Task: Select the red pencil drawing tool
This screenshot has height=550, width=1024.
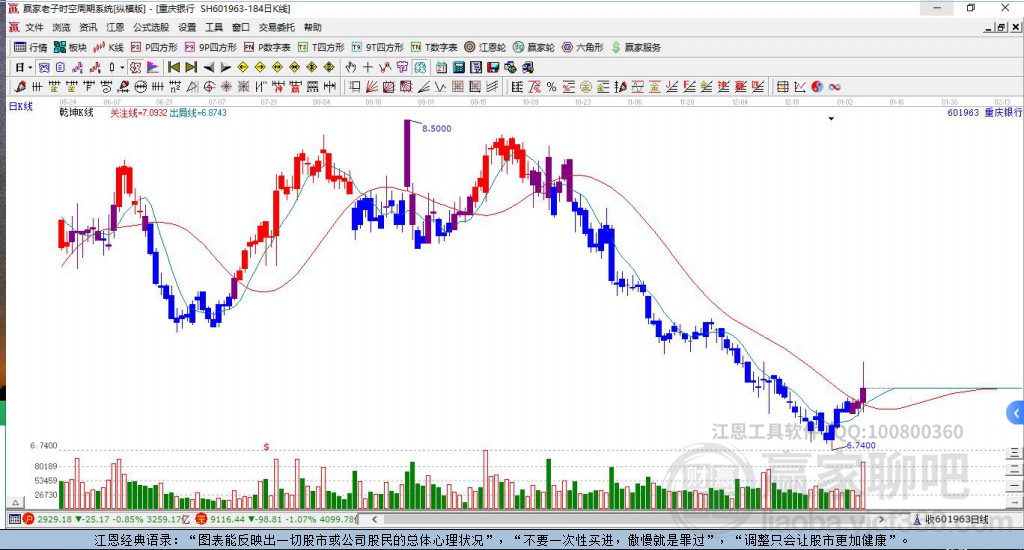Action: (20, 87)
